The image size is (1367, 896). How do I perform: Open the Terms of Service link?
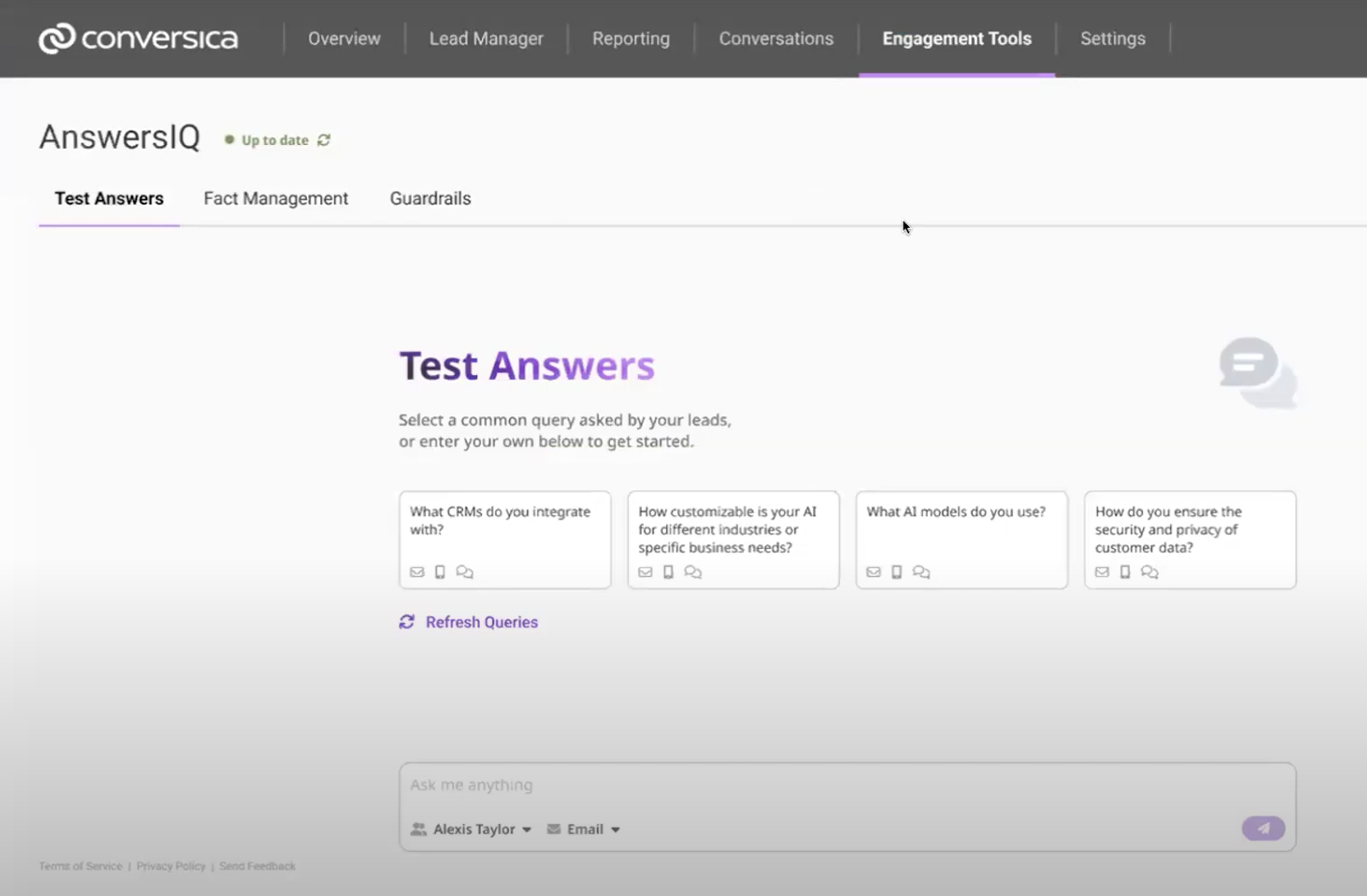[81, 866]
